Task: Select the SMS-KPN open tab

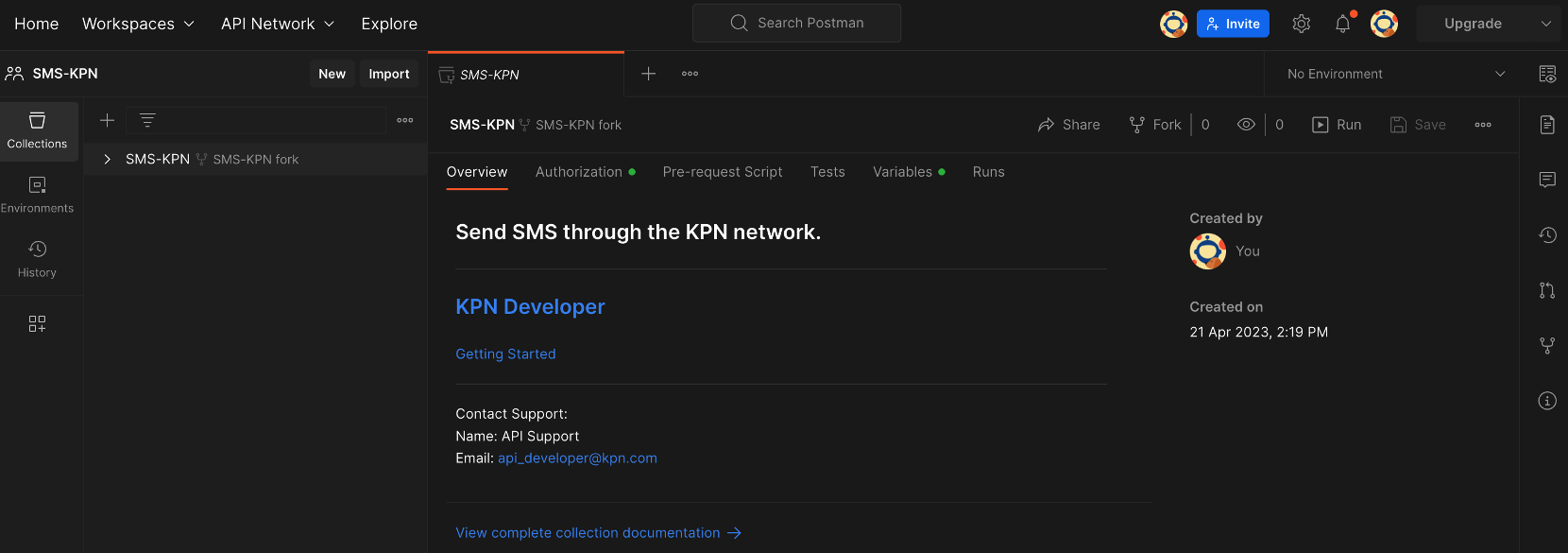Action: pos(526,75)
